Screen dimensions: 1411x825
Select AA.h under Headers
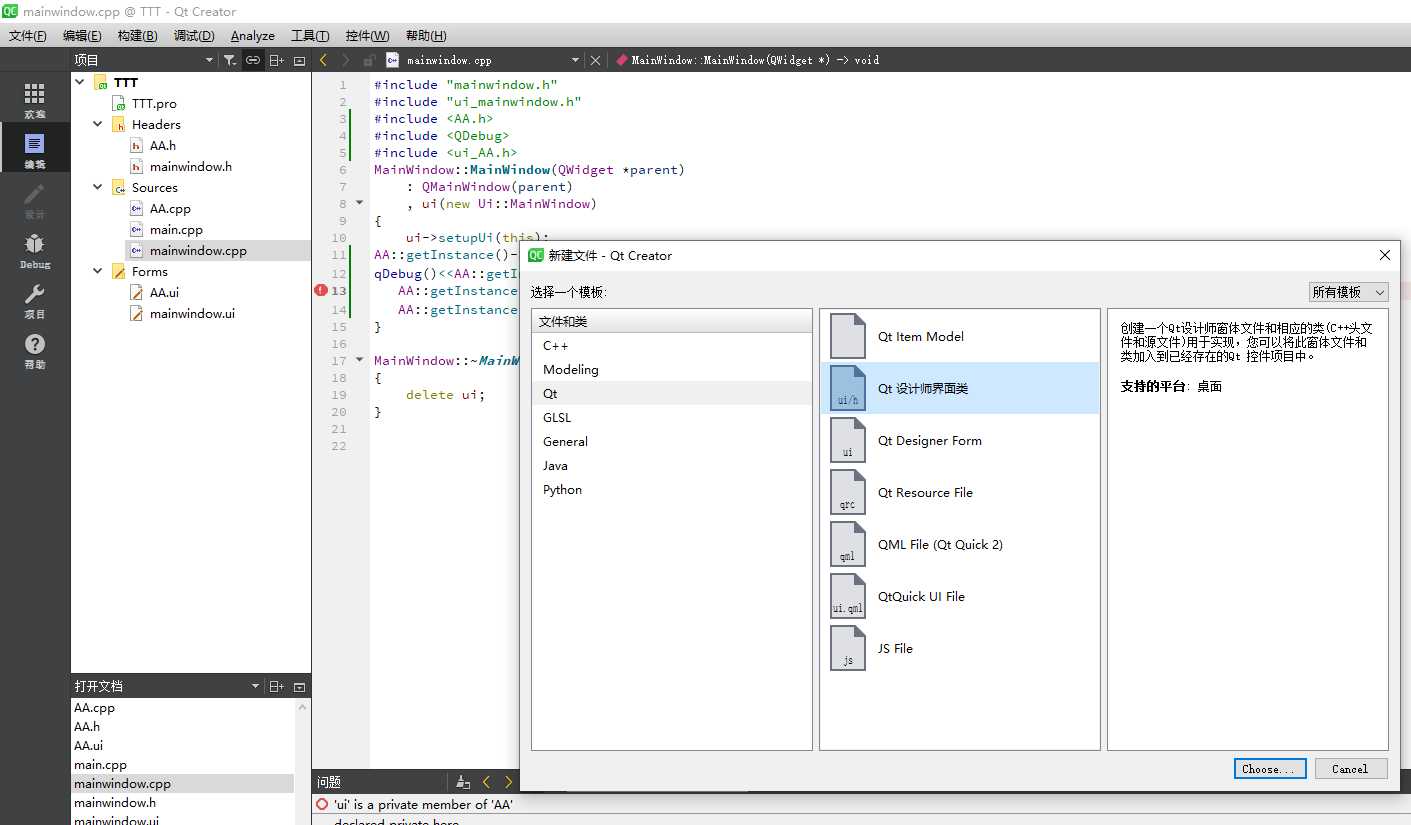click(163, 145)
